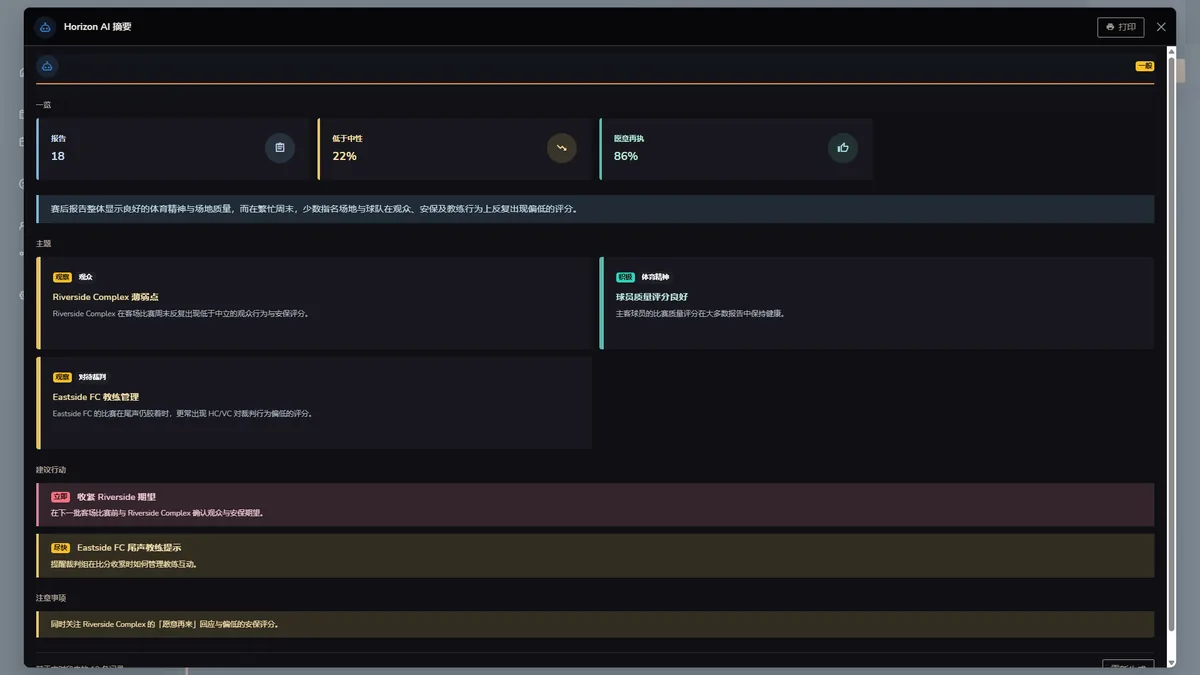Viewport: 1200px width, 675px height.
Task: Click the yellow 一般 severity badge
Action: click(x=1144, y=66)
